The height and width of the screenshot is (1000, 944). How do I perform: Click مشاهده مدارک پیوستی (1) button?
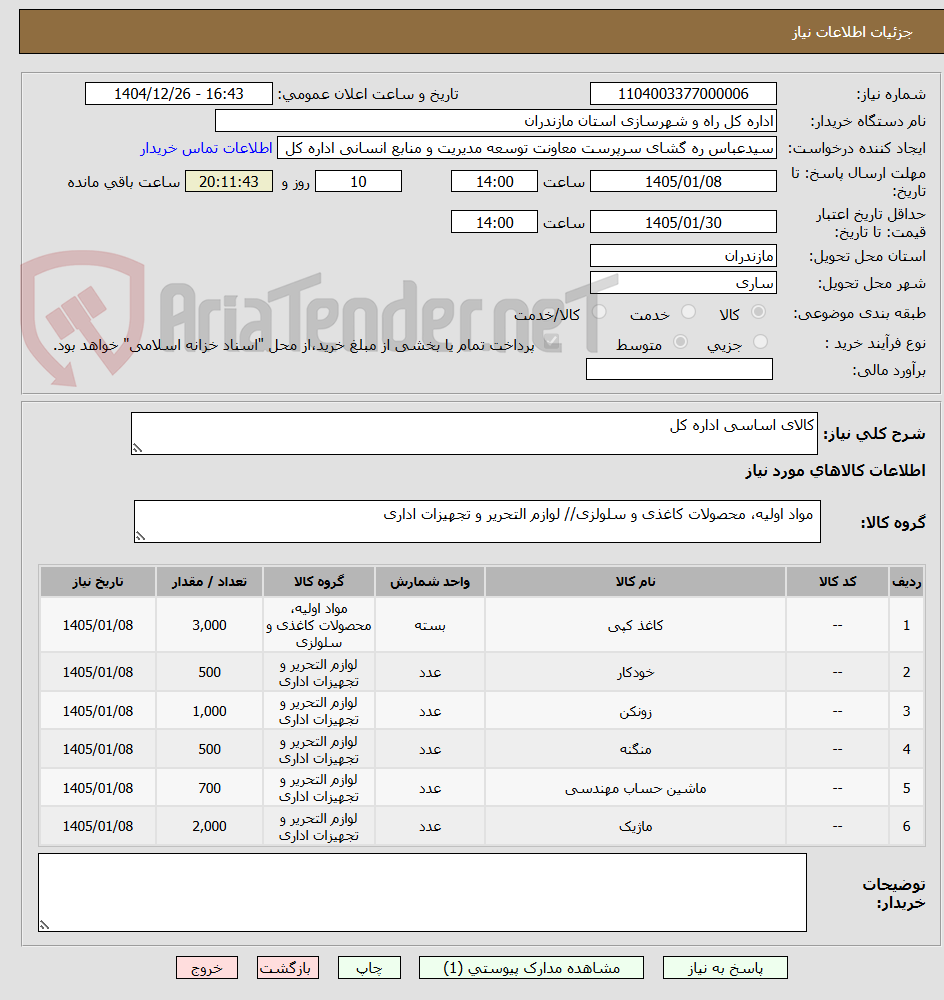(531, 967)
